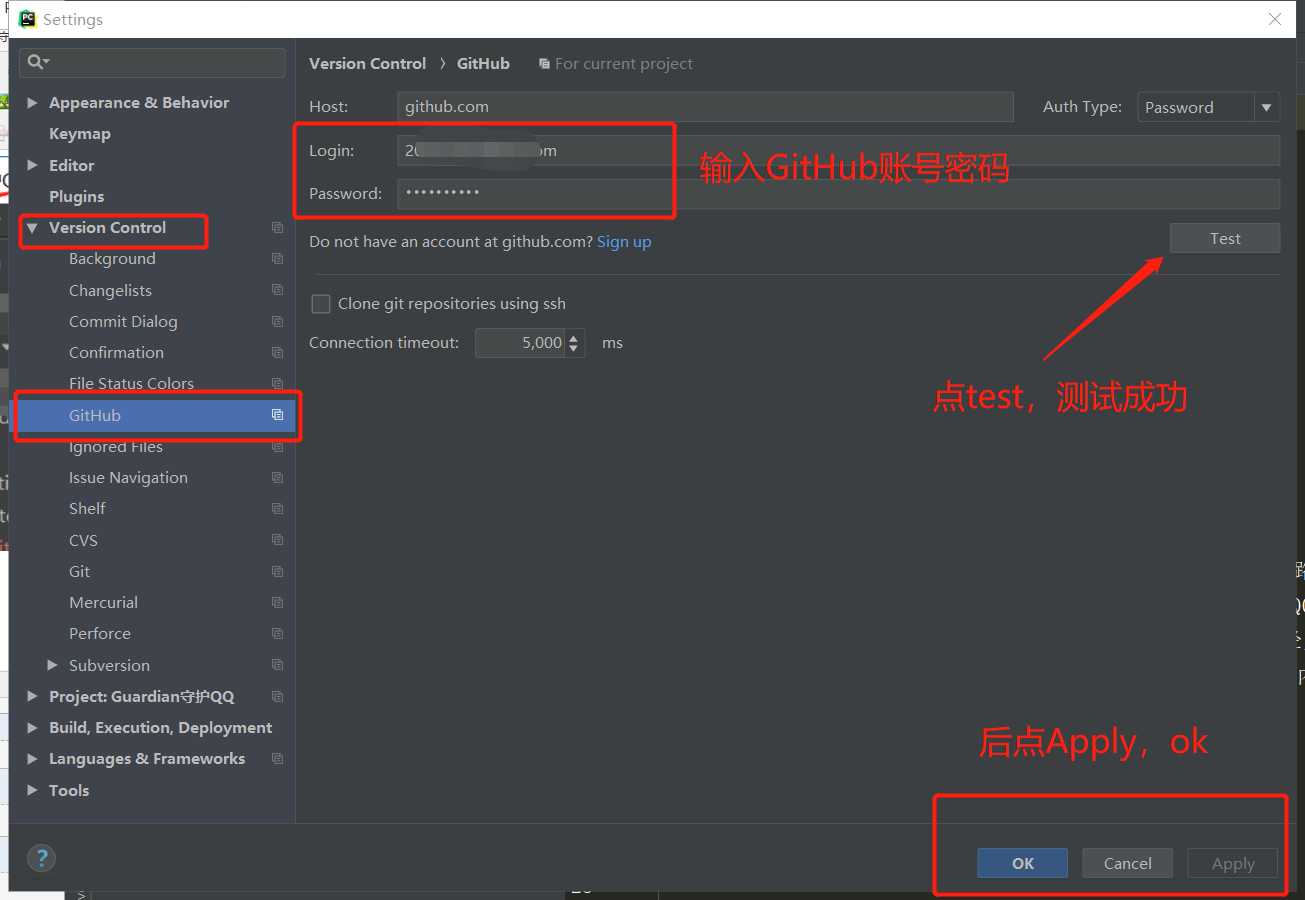1305x900 pixels.
Task: Click the Test connection button
Action: [1224, 238]
